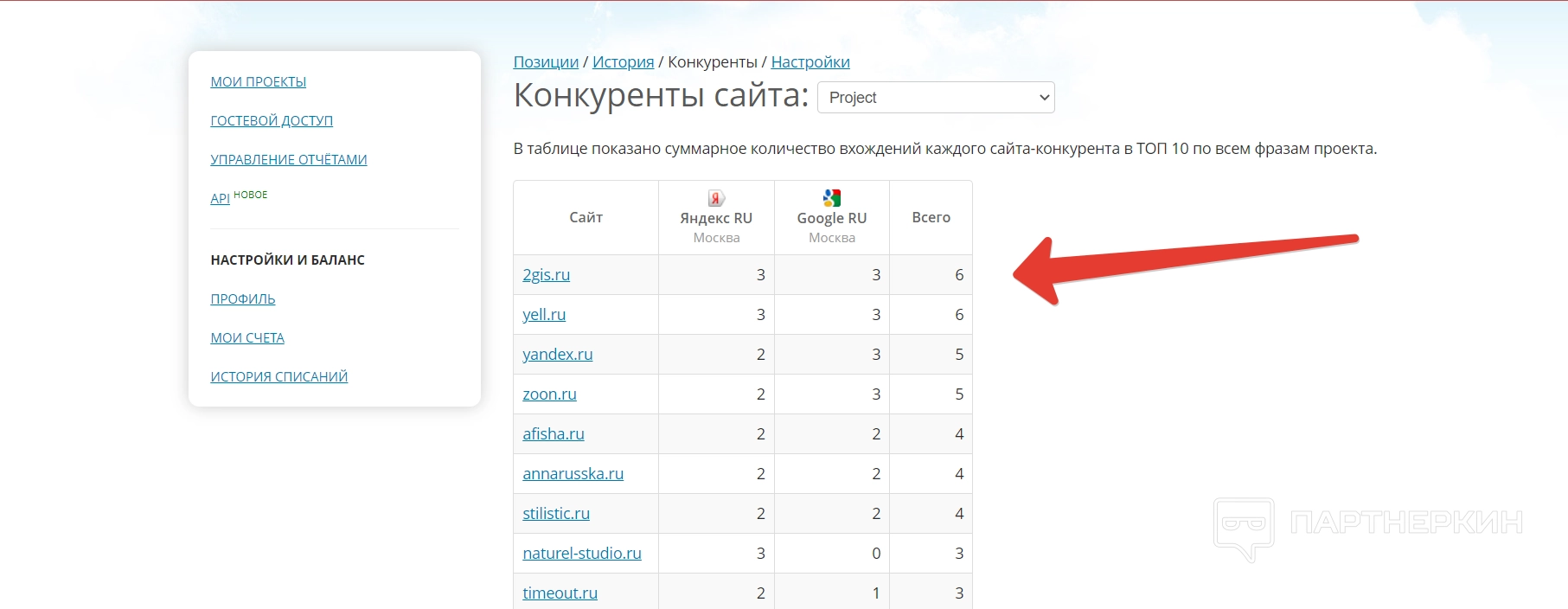
Task: Open История списаний in sidebar
Action: pos(279,376)
